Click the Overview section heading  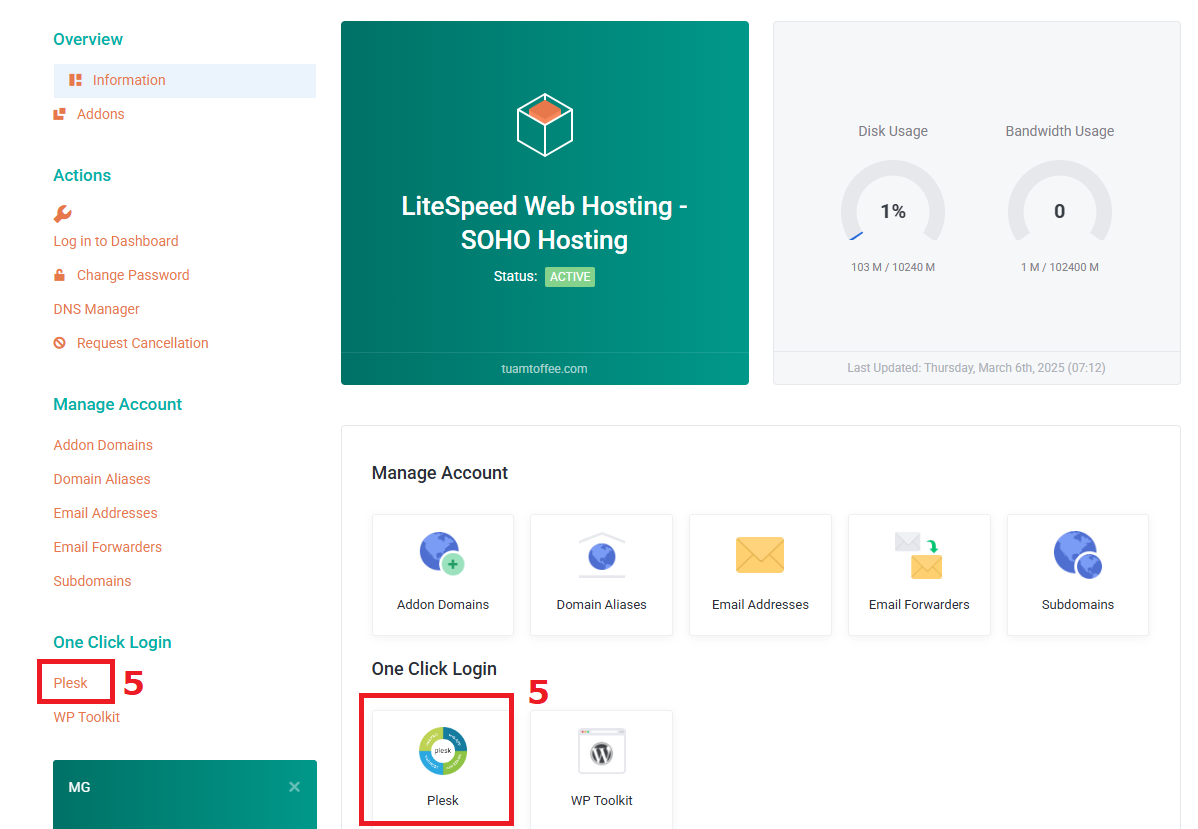(x=88, y=40)
